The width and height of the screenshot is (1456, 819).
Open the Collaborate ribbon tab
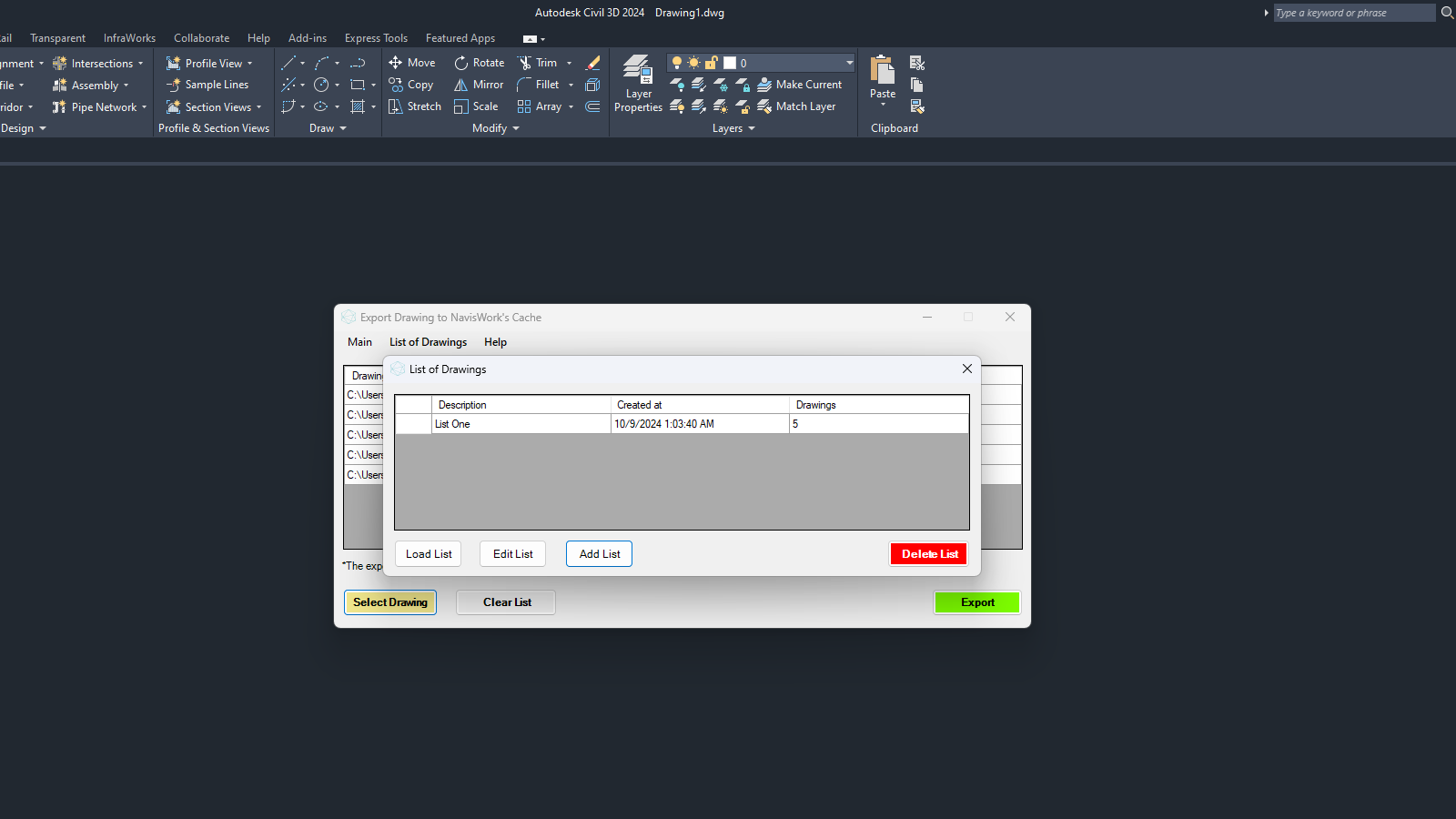[202, 38]
